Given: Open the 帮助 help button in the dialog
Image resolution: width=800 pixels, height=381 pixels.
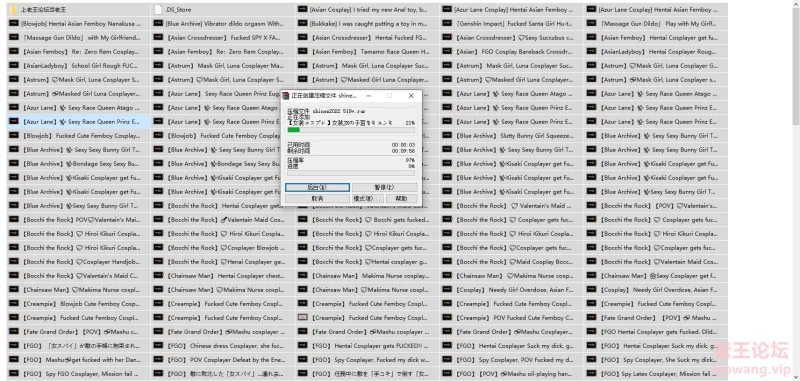Looking at the screenshot, I should (401, 198).
